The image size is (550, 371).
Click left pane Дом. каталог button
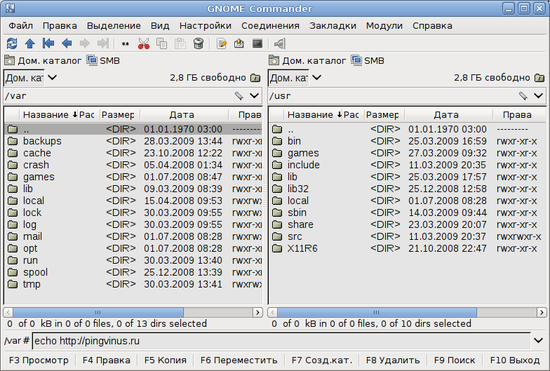(43, 61)
